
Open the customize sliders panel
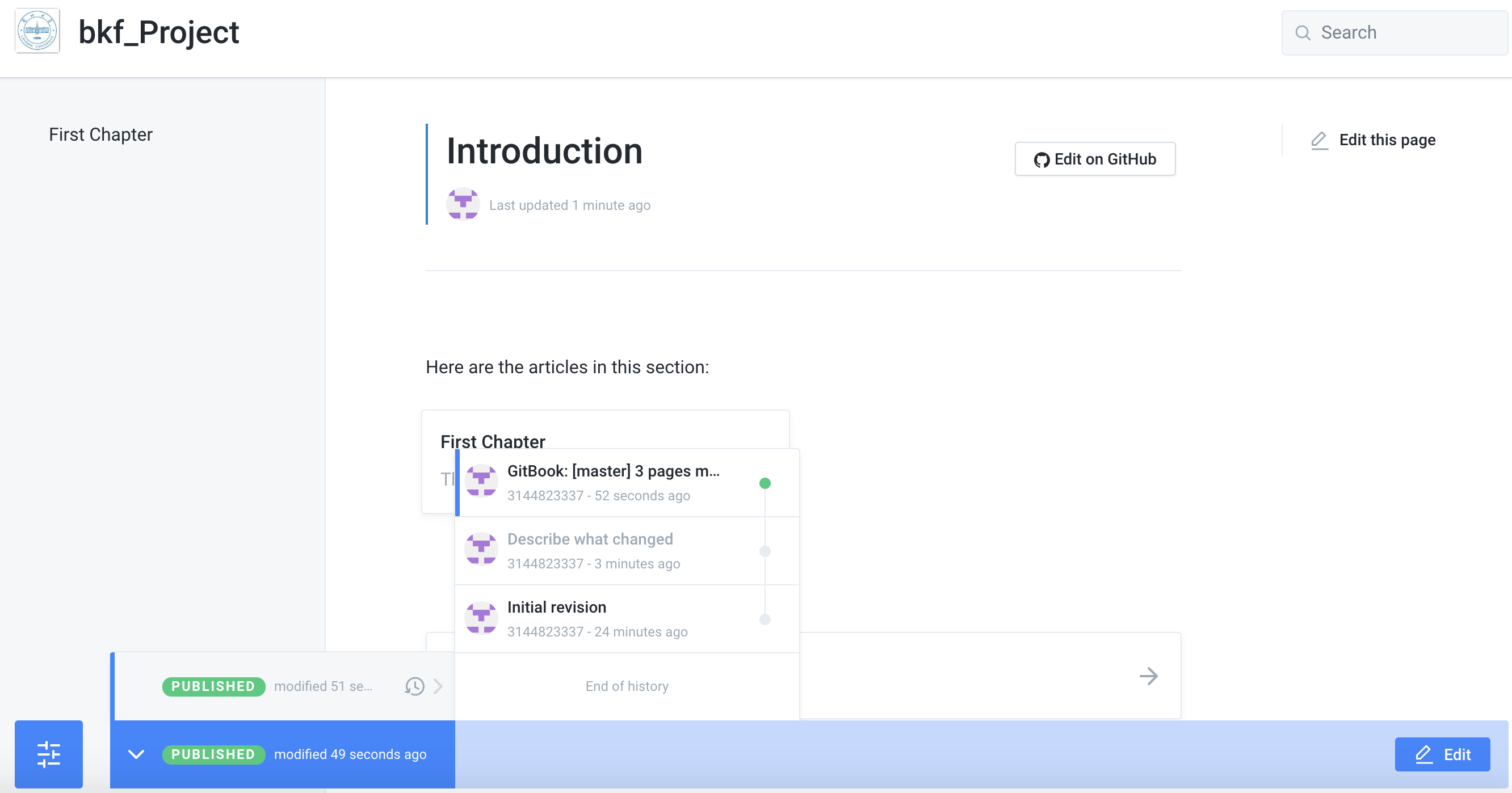[x=49, y=754]
